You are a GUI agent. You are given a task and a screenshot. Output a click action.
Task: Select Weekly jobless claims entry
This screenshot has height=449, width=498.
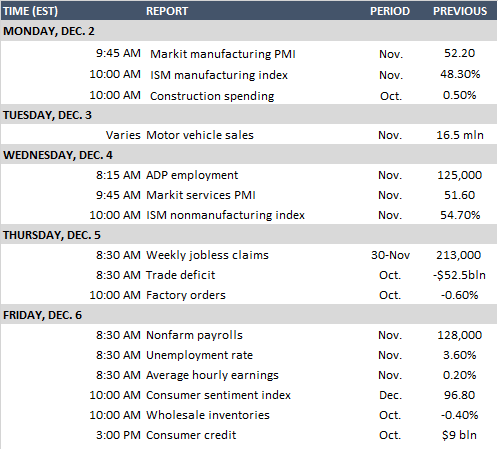(207, 255)
